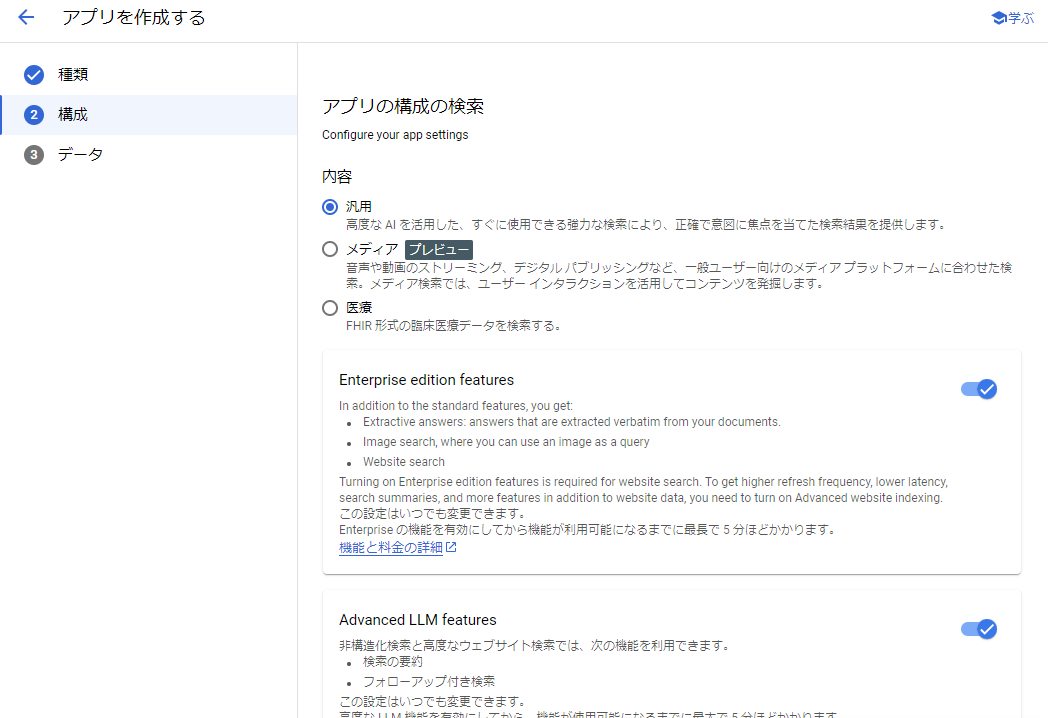The width and height of the screenshot is (1048, 718).
Task: Open the external link icon after 機能と料金の詳細
Action: [x=450, y=547]
